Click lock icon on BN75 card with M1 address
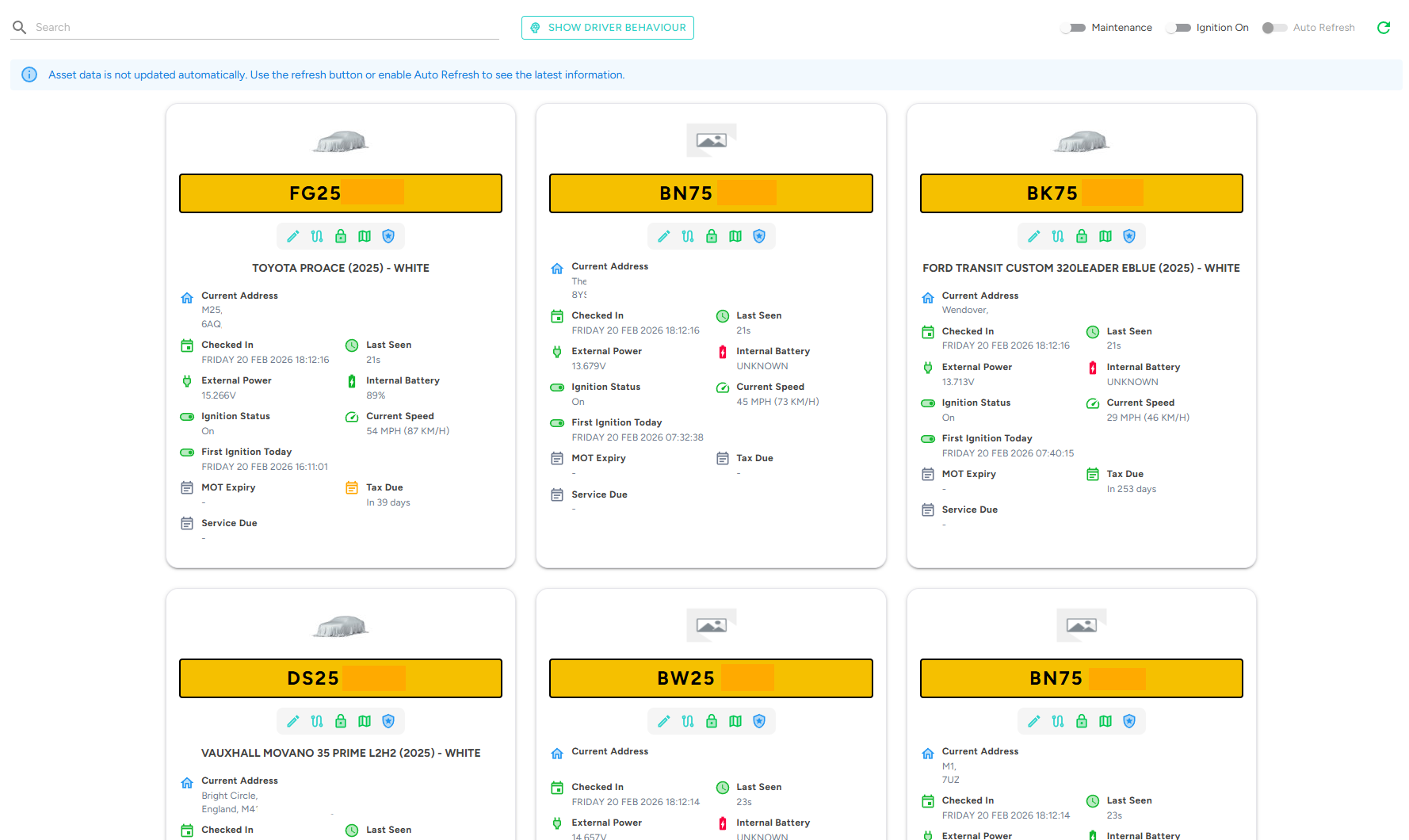The width and height of the screenshot is (1409, 840). click(1082, 721)
